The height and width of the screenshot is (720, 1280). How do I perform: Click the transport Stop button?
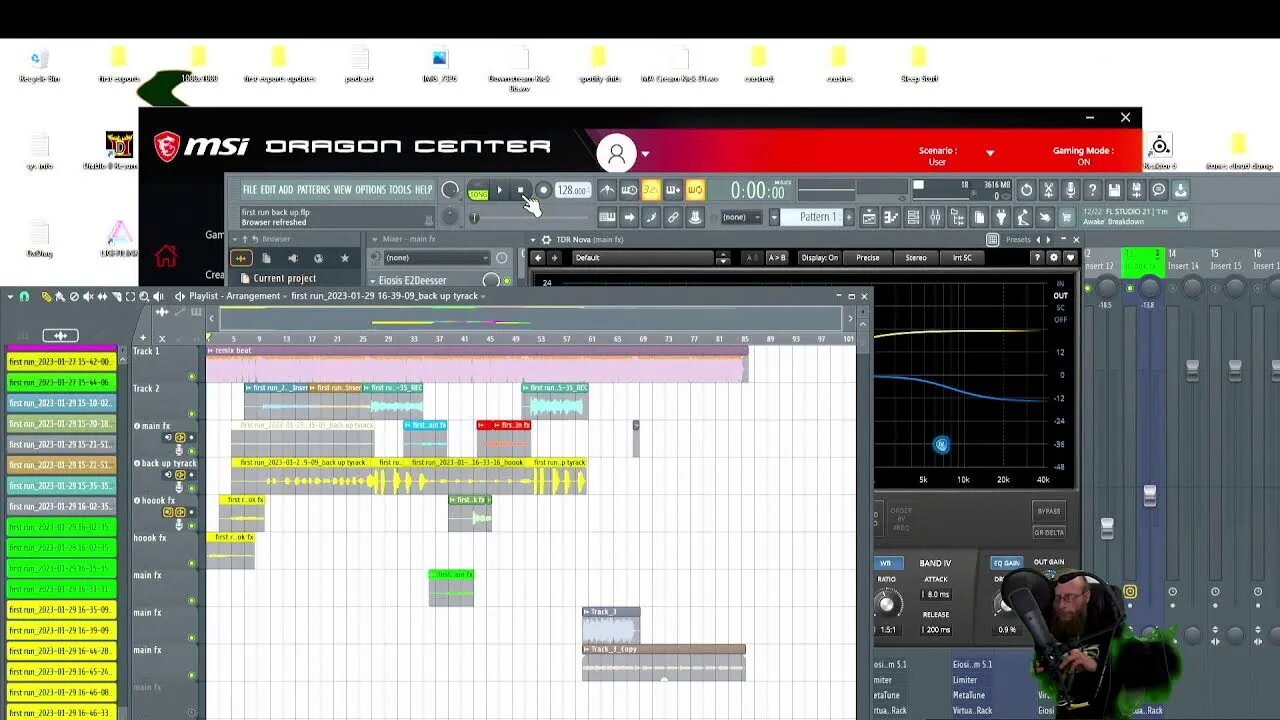tap(520, 190)
